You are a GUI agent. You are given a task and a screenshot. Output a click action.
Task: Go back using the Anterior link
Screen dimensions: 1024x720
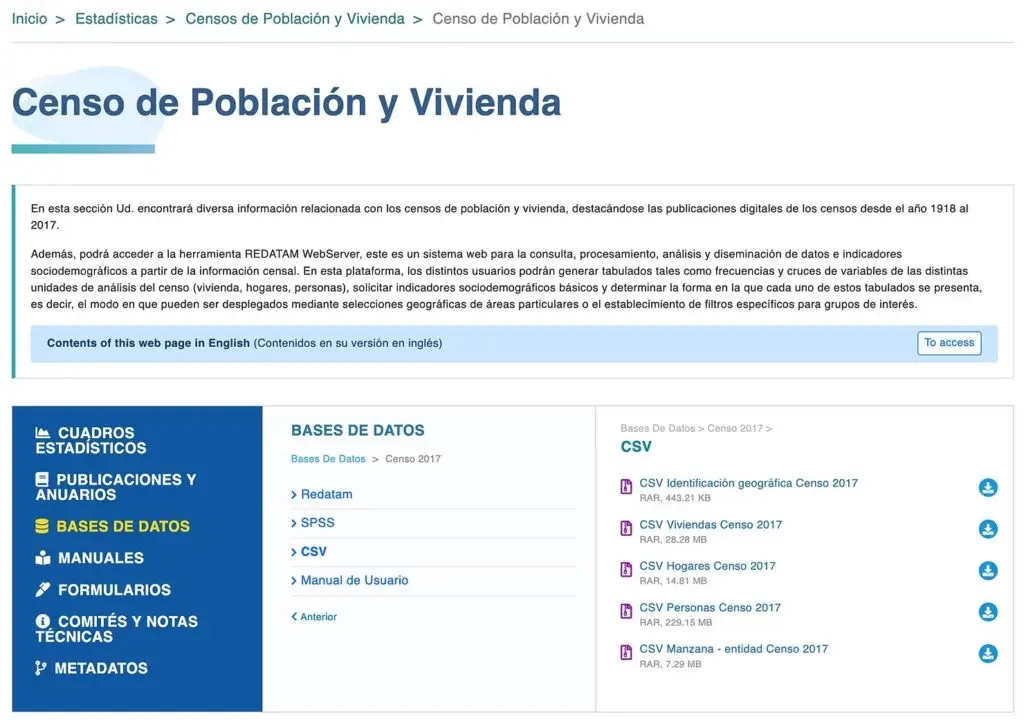[x=313, y=617]
